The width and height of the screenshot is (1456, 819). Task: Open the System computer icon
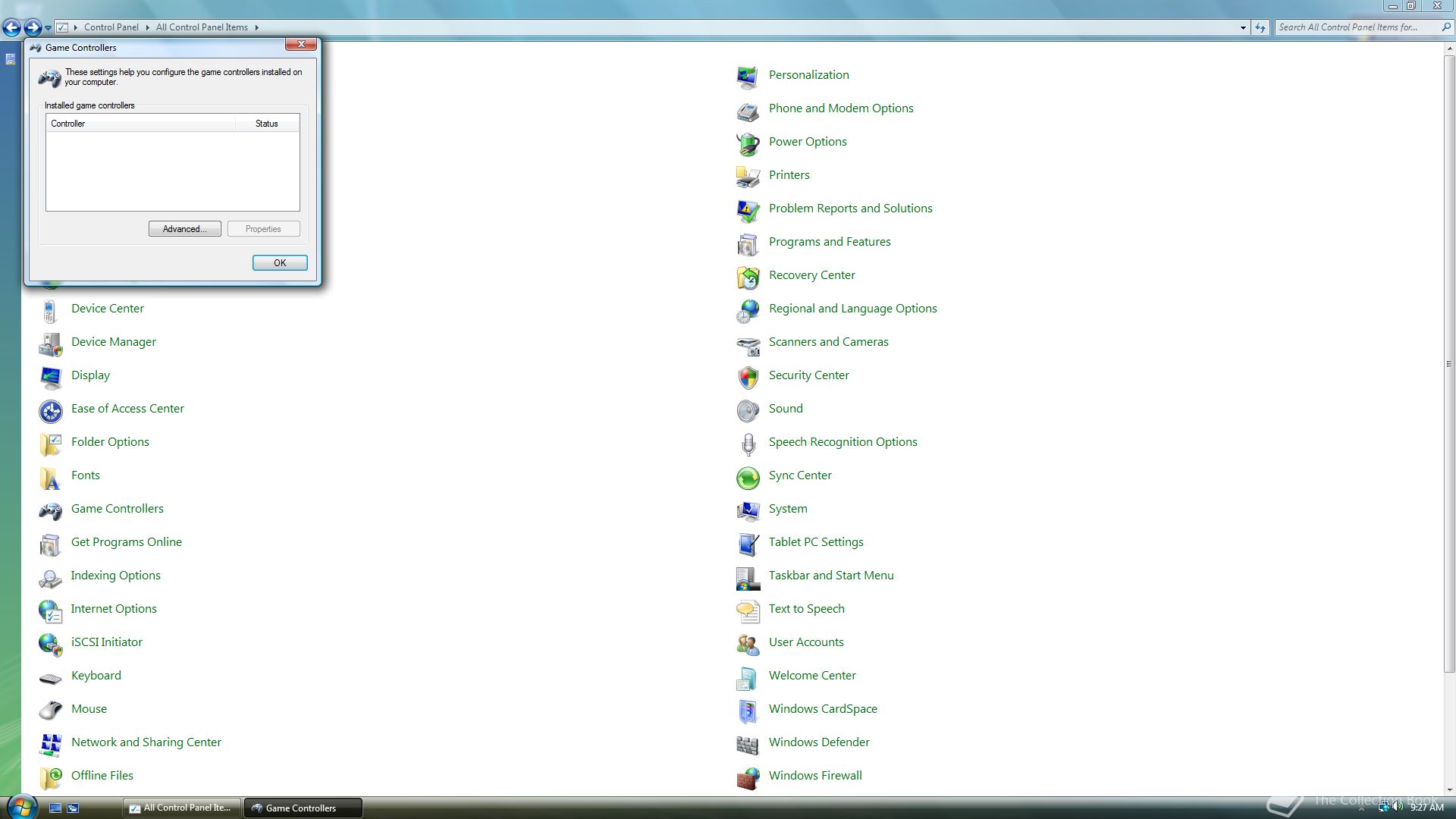(x=748, y=510)
